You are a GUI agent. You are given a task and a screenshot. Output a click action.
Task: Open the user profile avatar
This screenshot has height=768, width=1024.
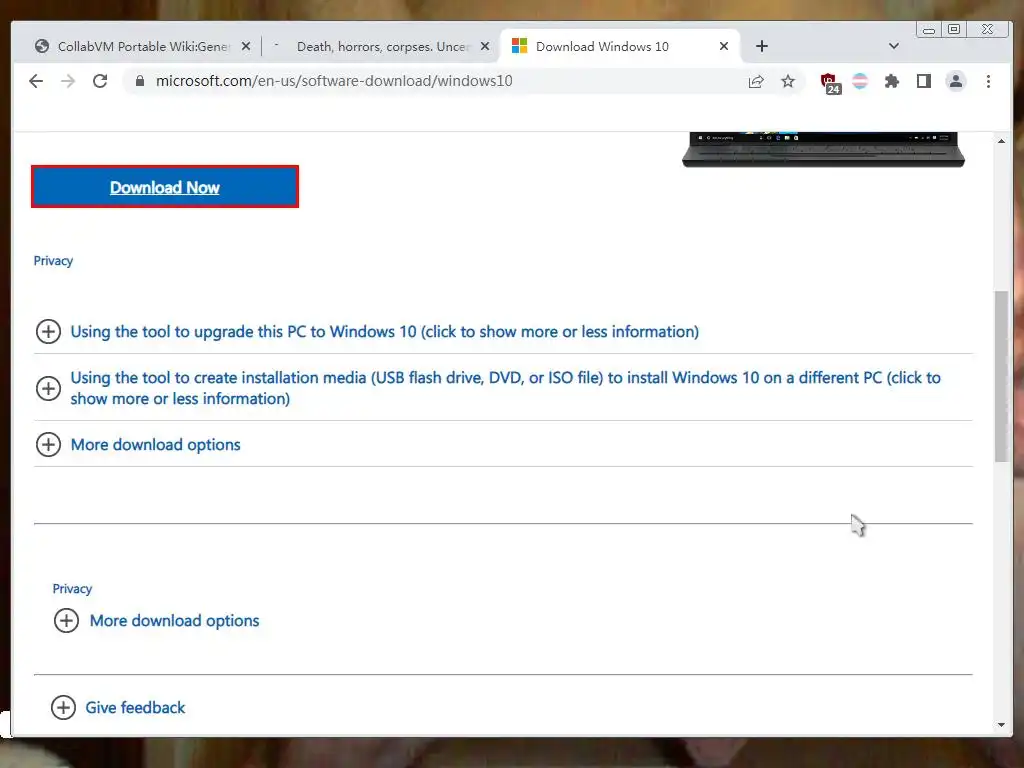(955, 81)
